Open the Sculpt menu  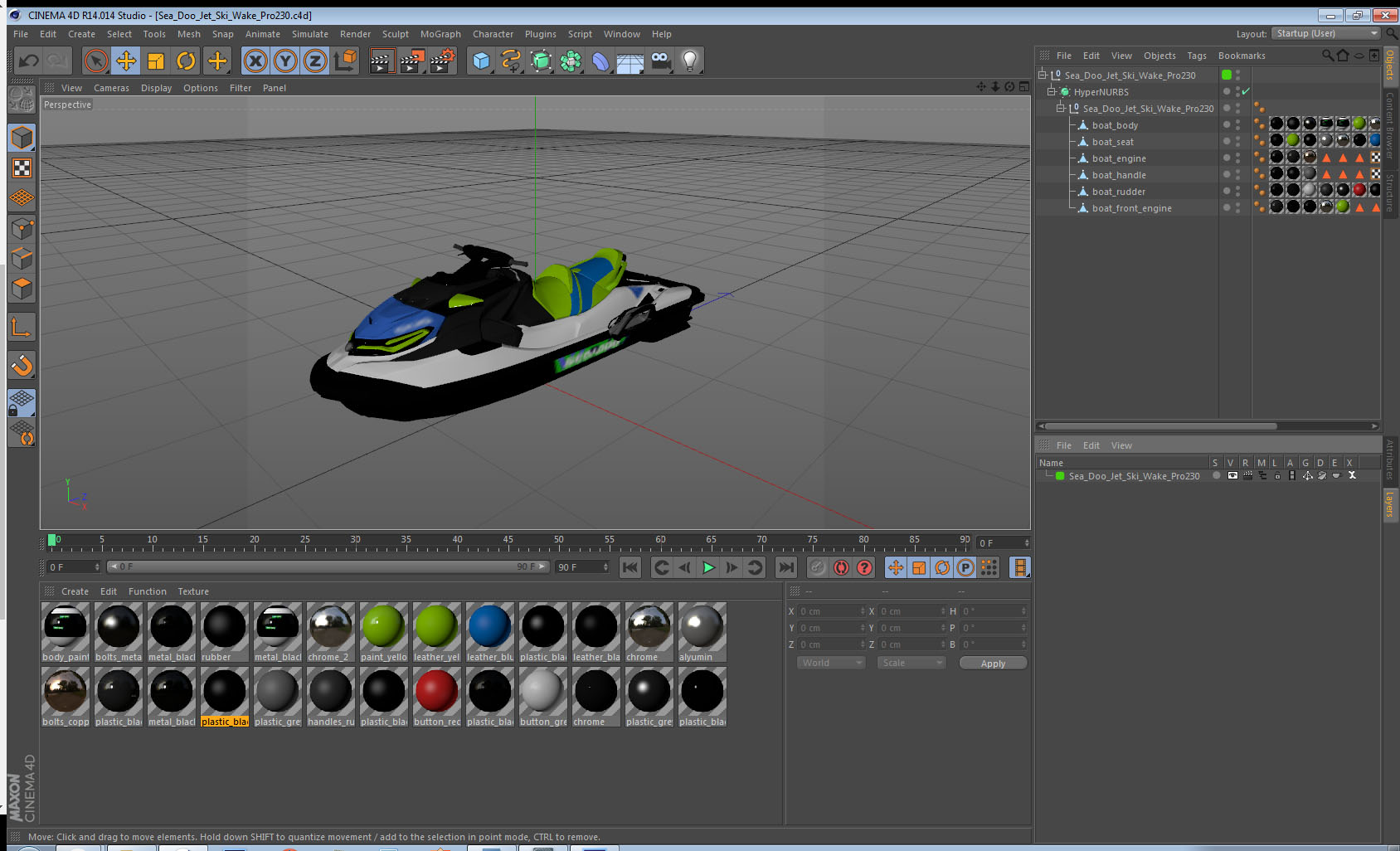[396, 34]
